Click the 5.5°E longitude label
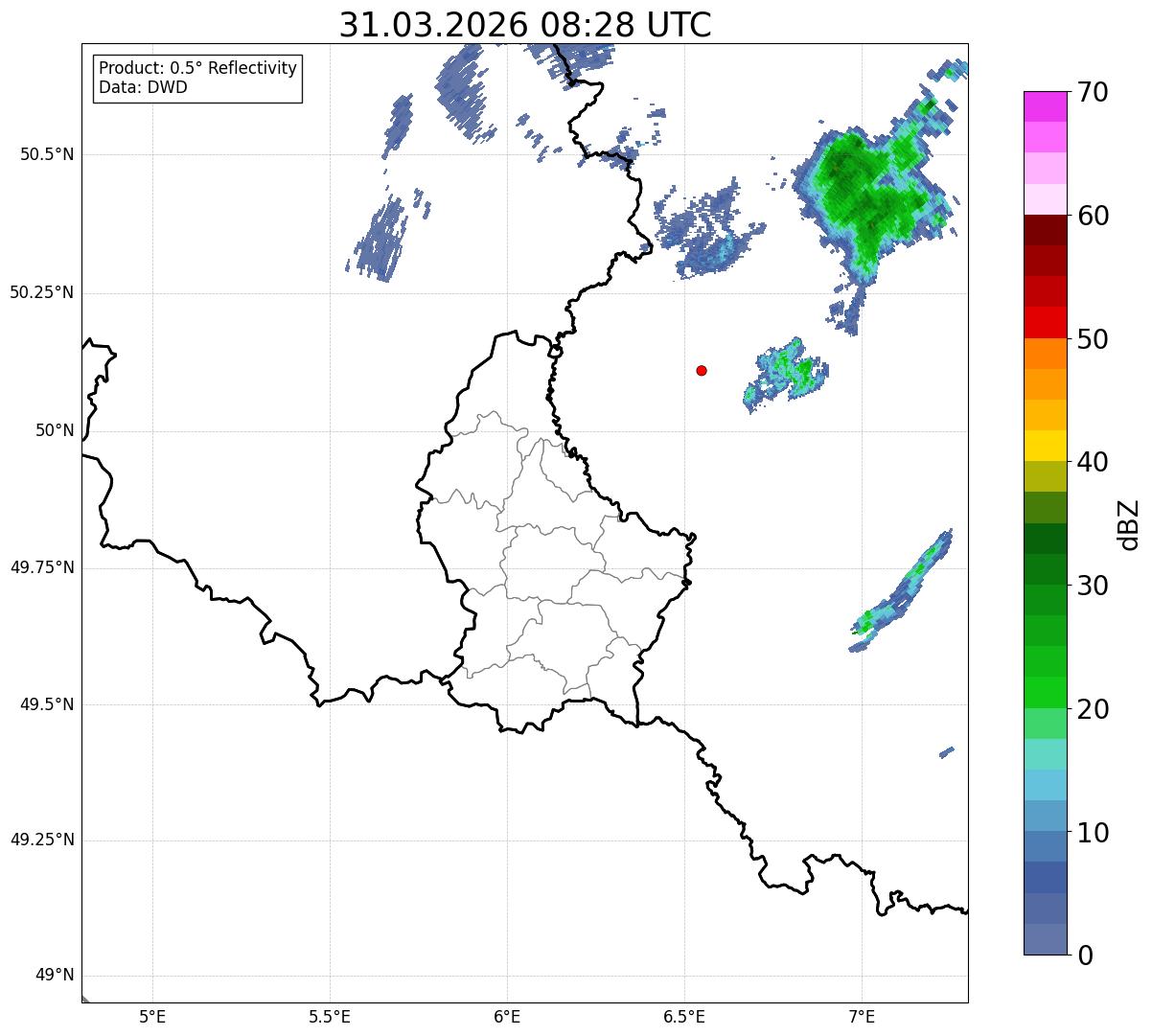This screenshot has height=1036, width=1152. [330, 1017]
